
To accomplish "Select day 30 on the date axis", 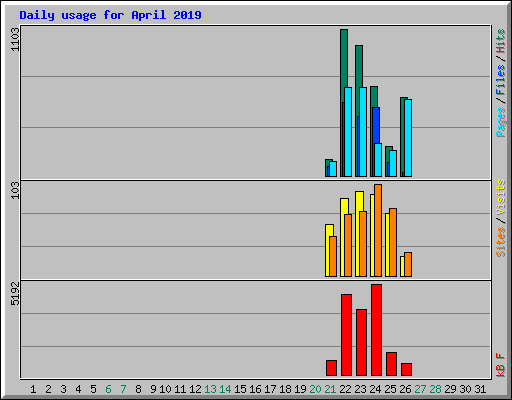I will [465, 389].
